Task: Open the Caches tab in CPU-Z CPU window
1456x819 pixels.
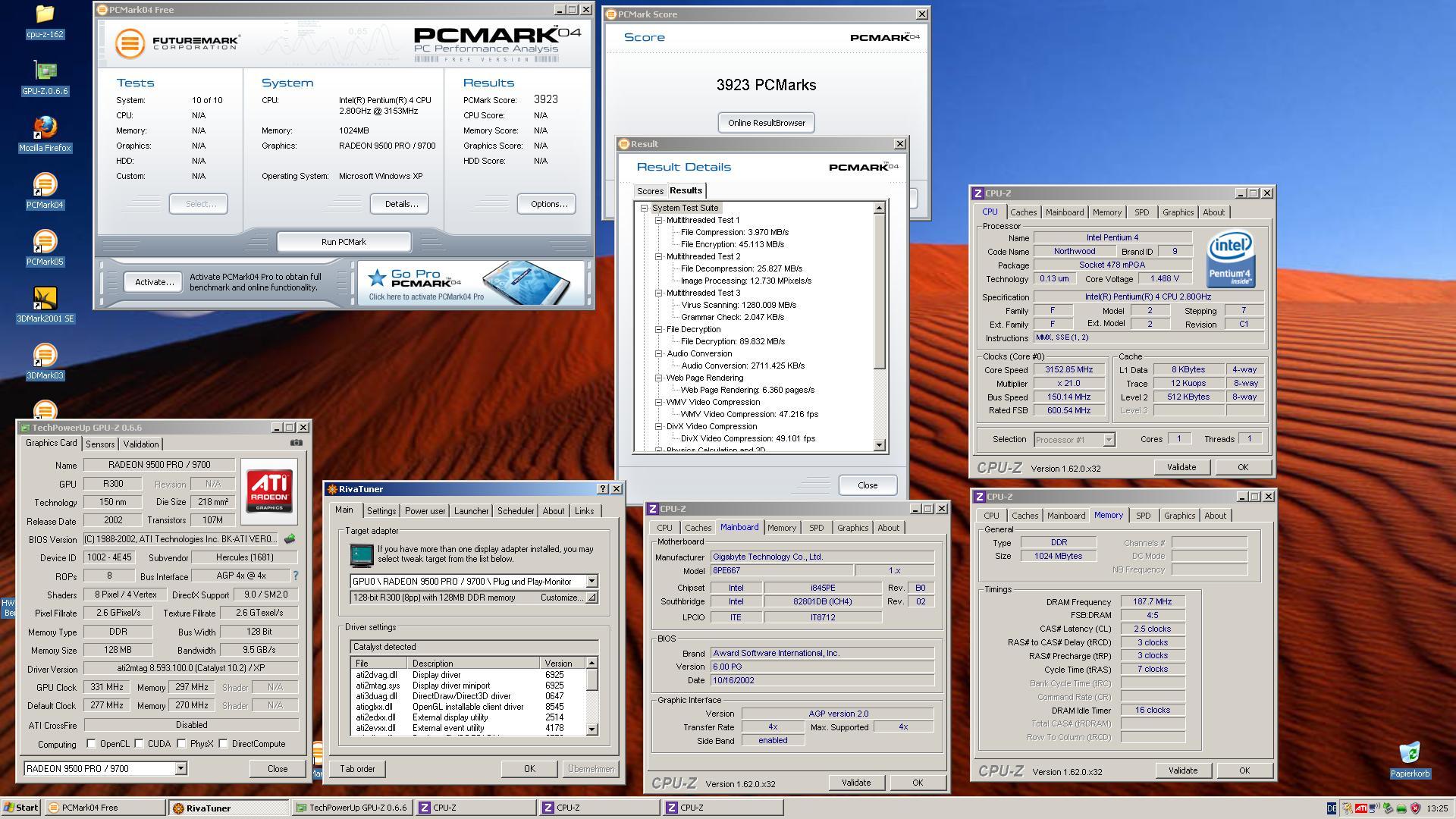Action: point(1023,212)
